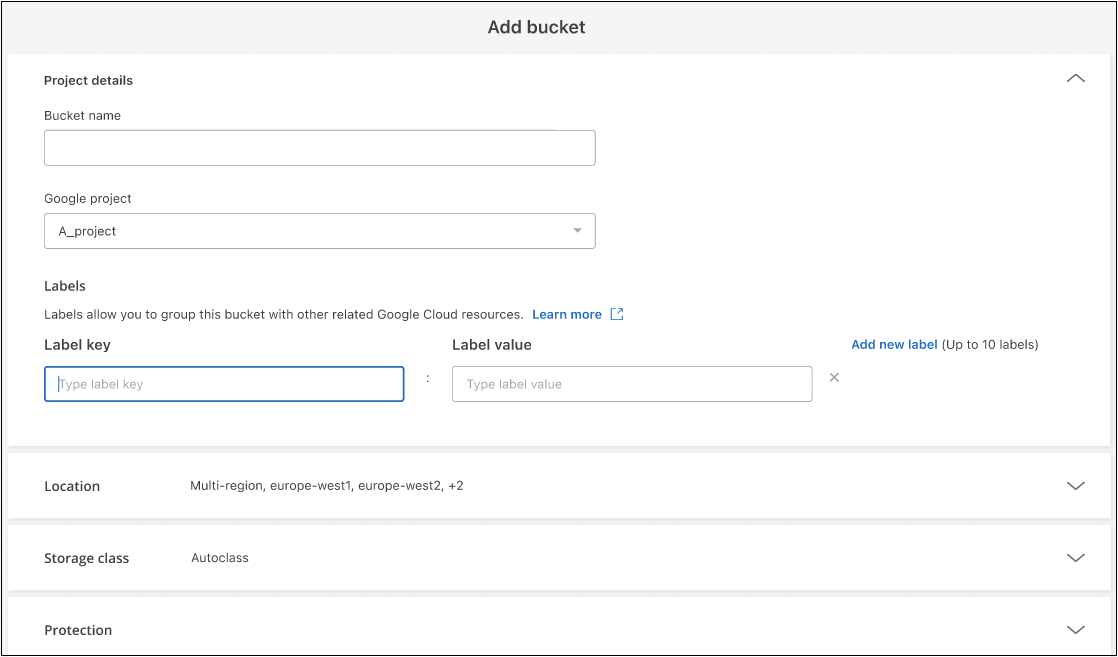Screen dimensions: 1118x657
Task: Remove the label row with X icon
Action: pos(834,378)
